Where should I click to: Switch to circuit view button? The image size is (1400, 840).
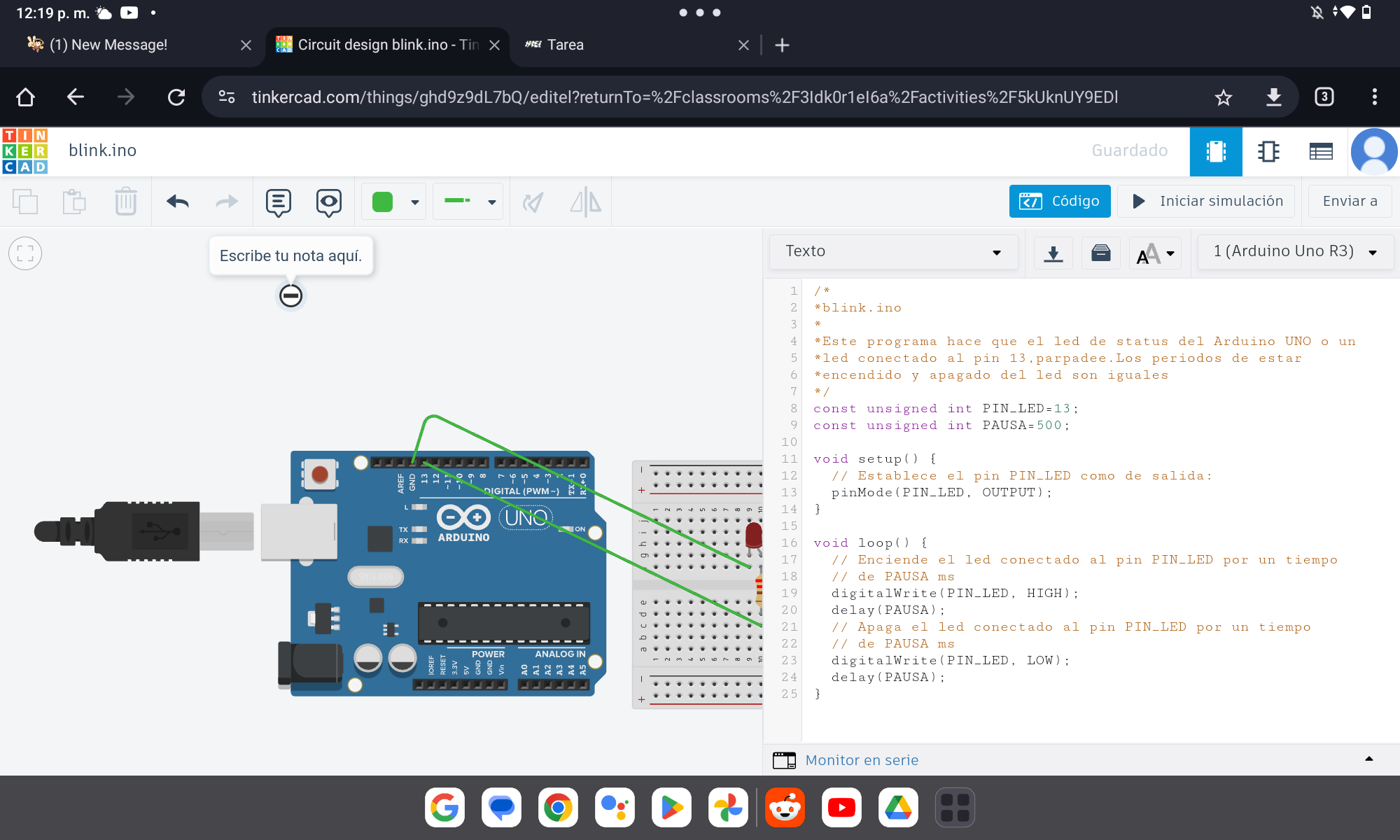(1216, 151)
